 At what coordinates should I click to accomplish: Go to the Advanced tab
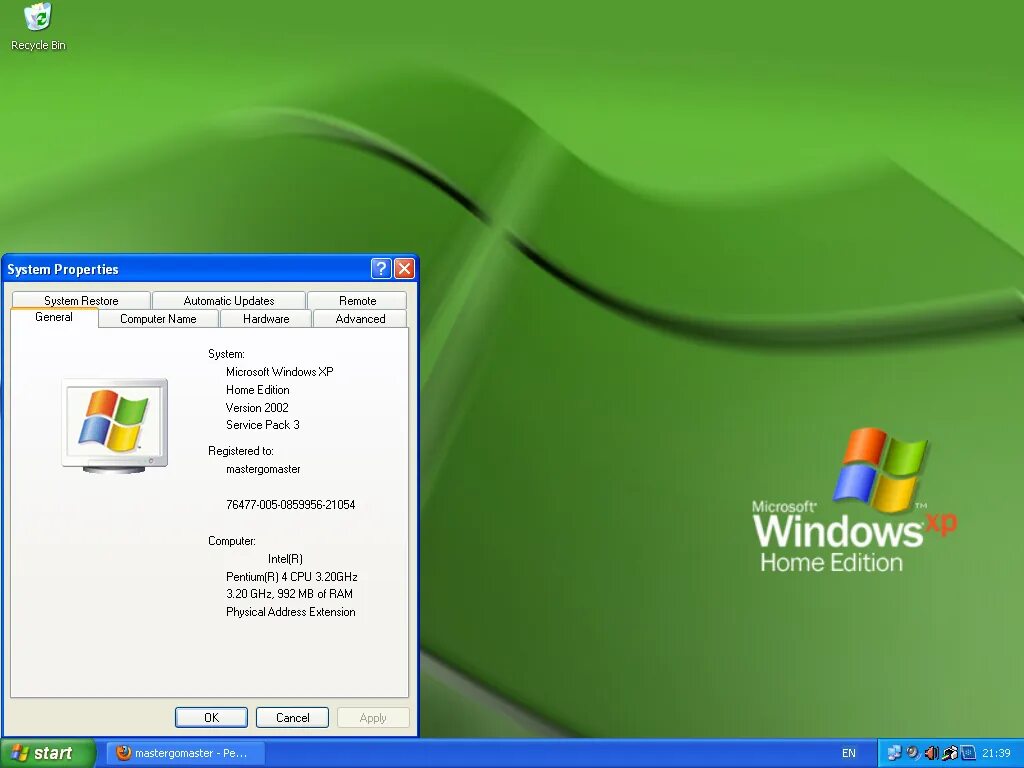click(360, 319)
